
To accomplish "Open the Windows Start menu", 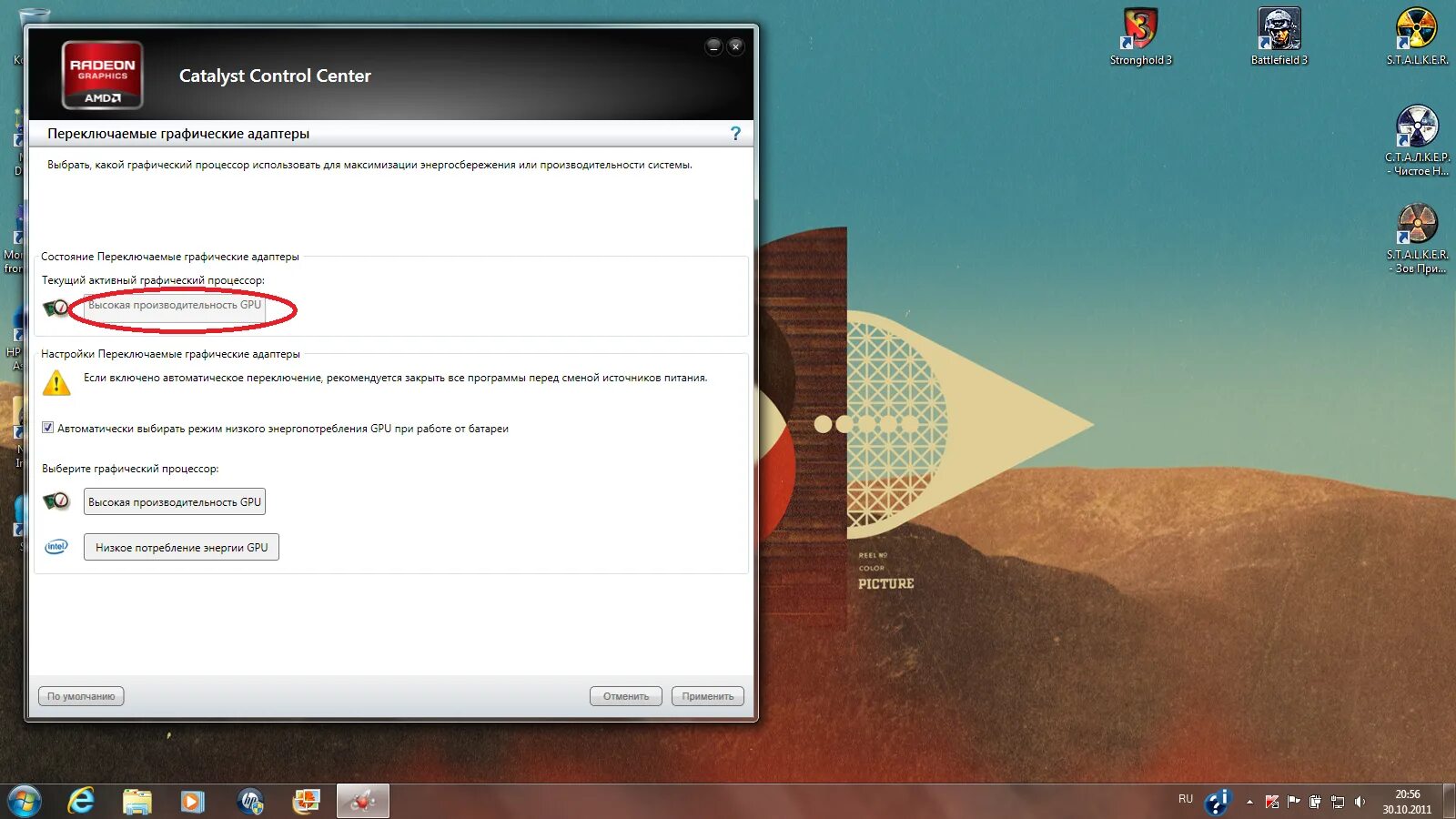I will (x=25, y=802).
